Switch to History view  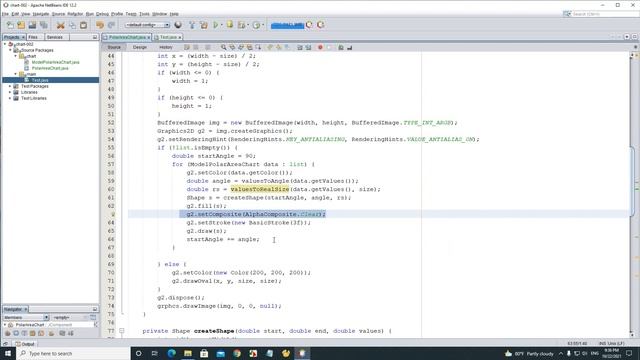pos(165,47)
